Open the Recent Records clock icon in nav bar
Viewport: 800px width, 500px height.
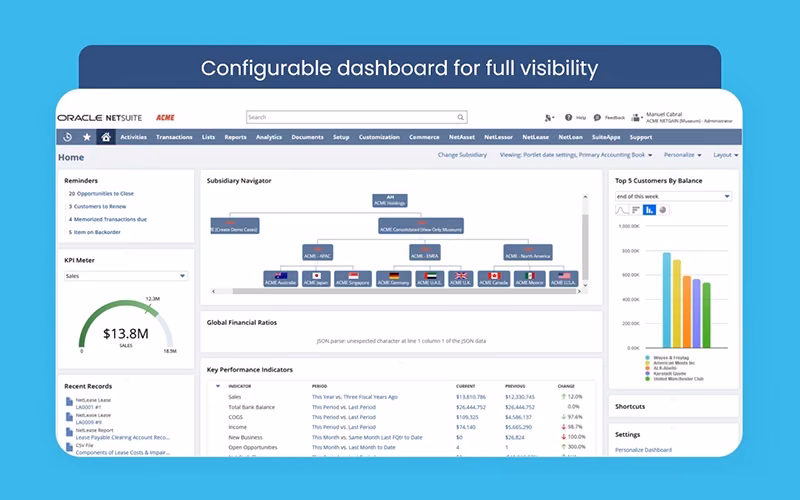[x=67, y=137]
